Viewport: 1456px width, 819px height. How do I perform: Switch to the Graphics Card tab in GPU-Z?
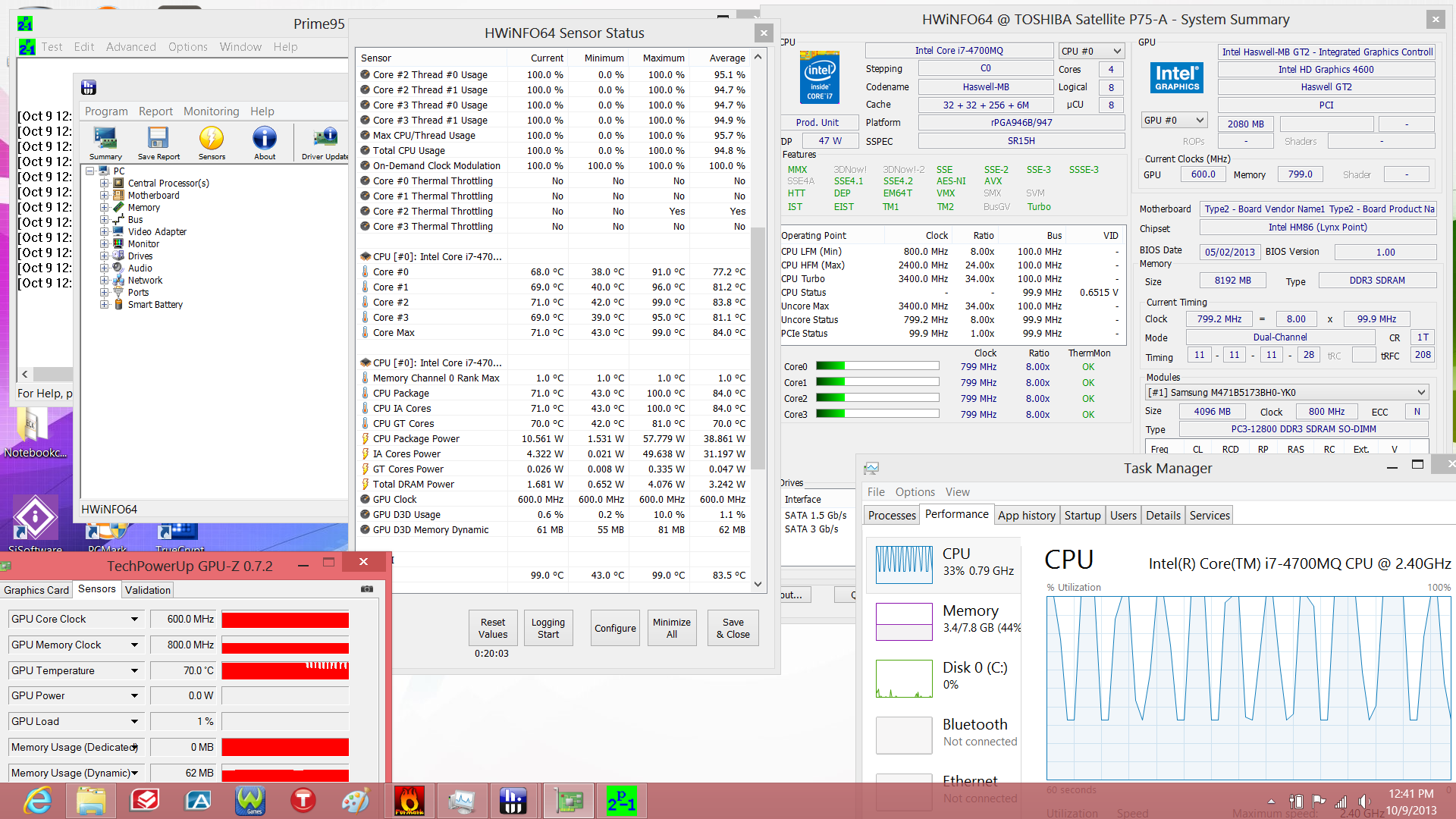36,590
